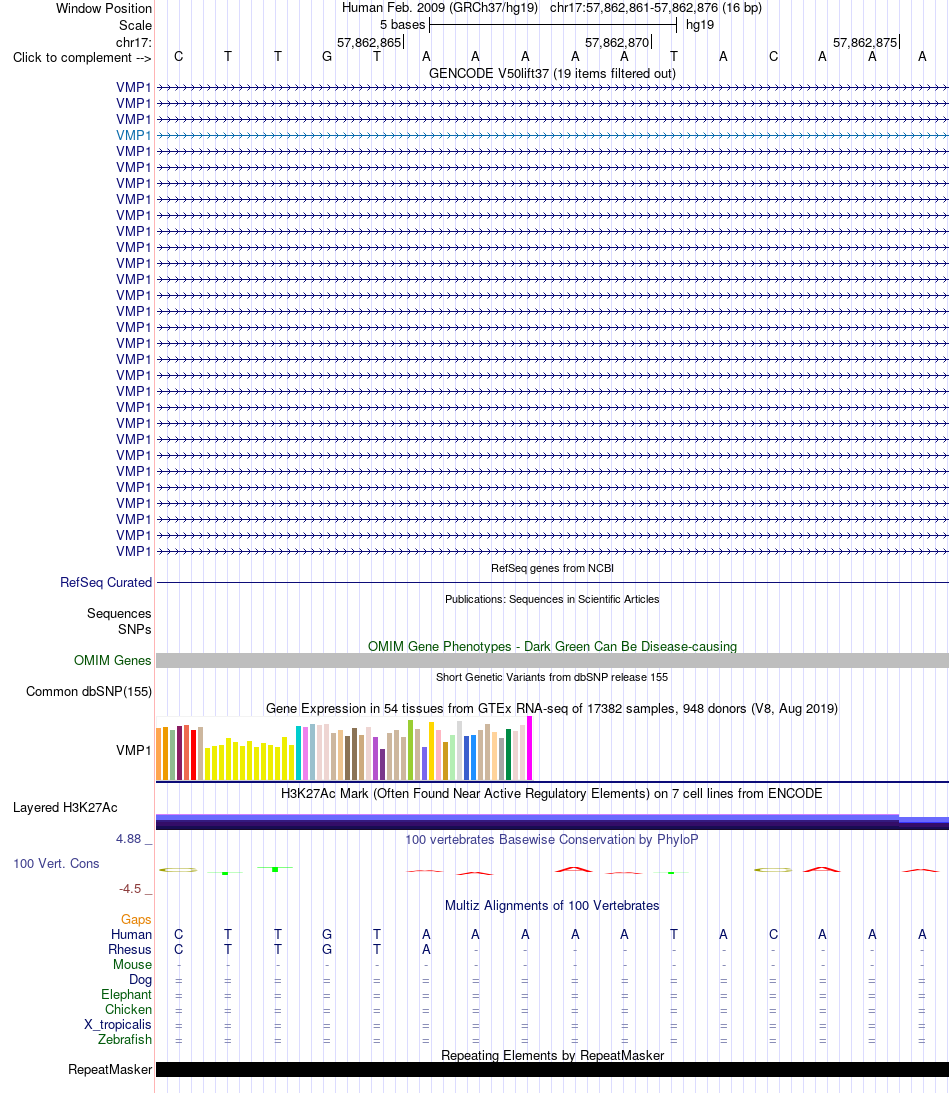Image resolution: width=950 pixels, height=1093 pixels.
Task: Click the first orange GTEx expression bar
Action: coord(159,754)
